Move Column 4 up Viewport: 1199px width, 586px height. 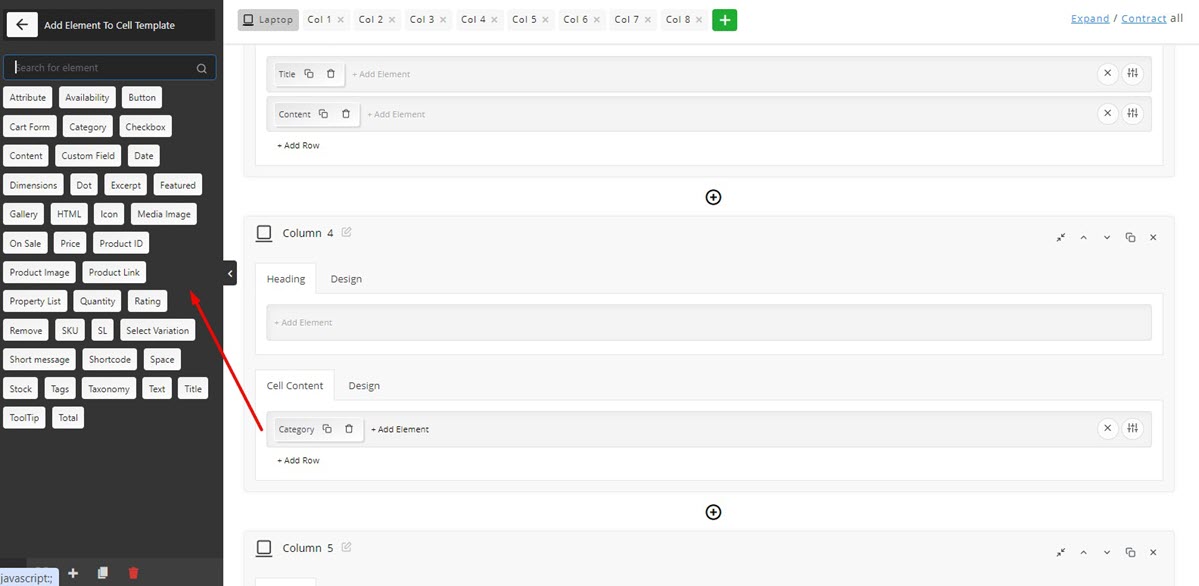[x=1084, y=238]
